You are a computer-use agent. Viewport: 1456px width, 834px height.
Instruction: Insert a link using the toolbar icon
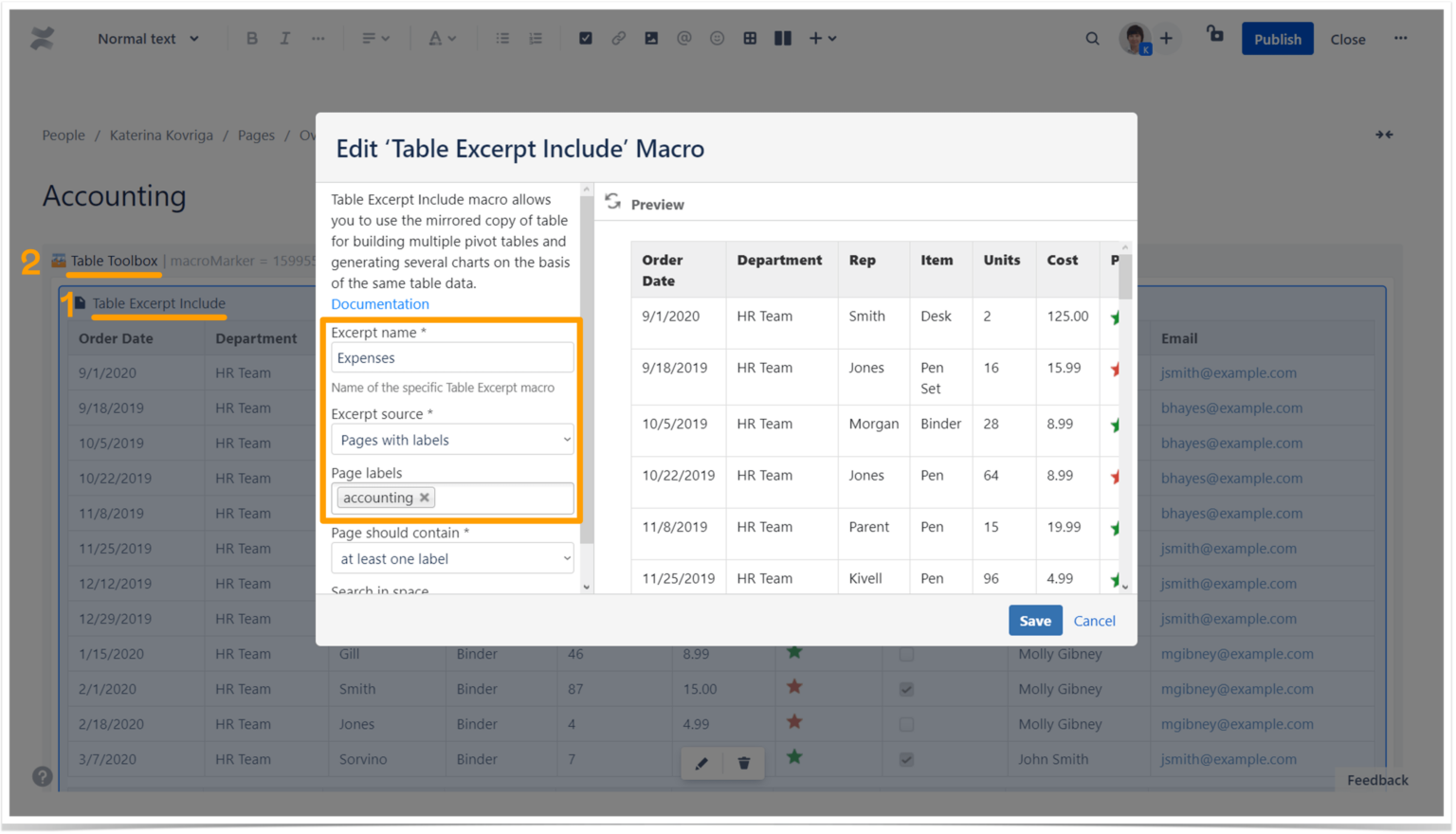click(618, 38)
